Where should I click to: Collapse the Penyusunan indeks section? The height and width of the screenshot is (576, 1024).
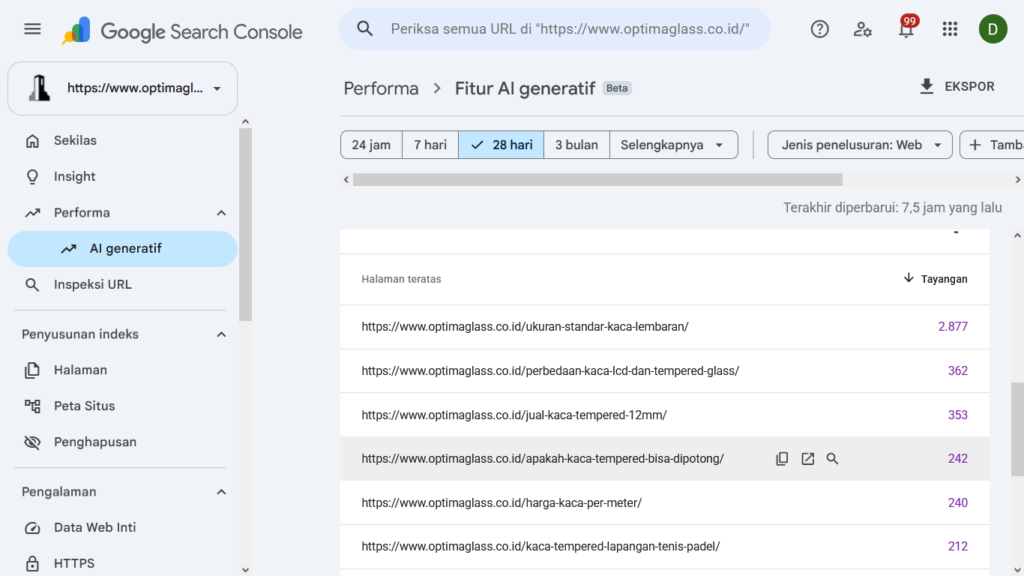pos(221,334)
